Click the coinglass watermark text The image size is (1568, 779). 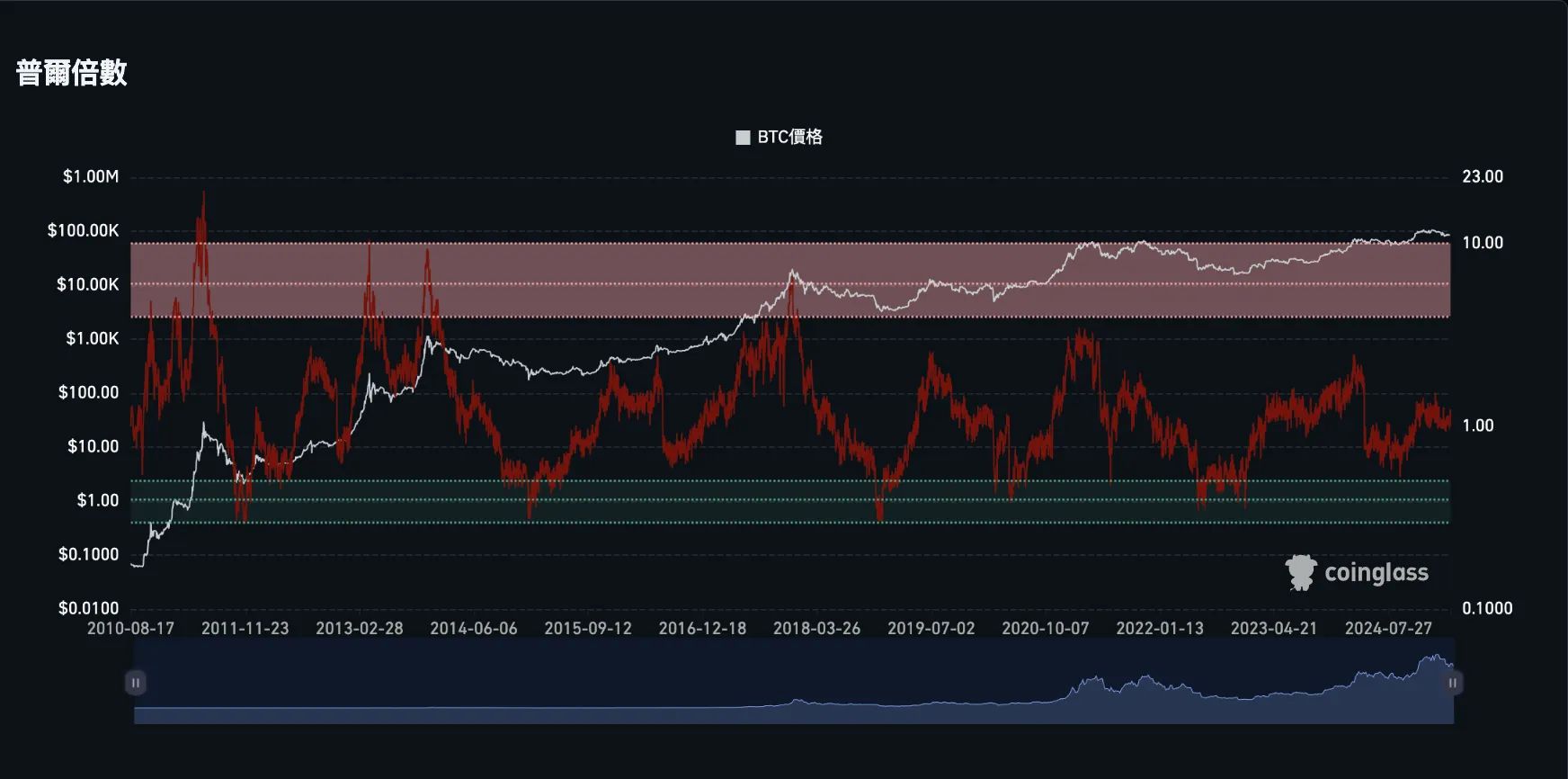coord(1376,573)
